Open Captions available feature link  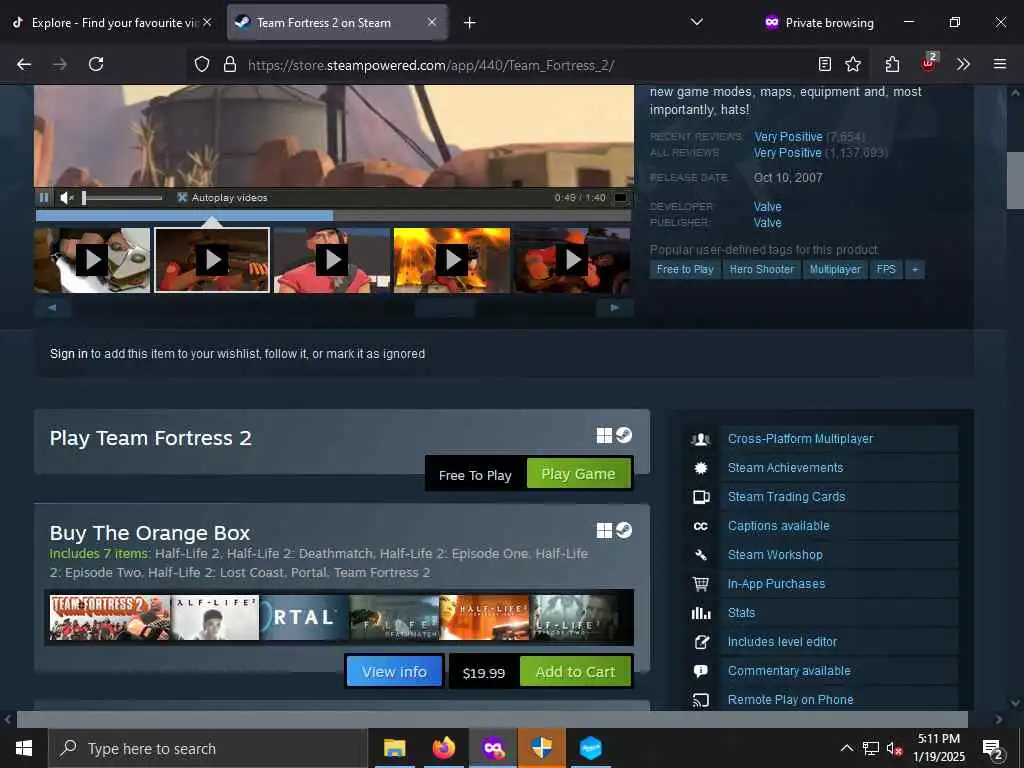pos(778,526)
